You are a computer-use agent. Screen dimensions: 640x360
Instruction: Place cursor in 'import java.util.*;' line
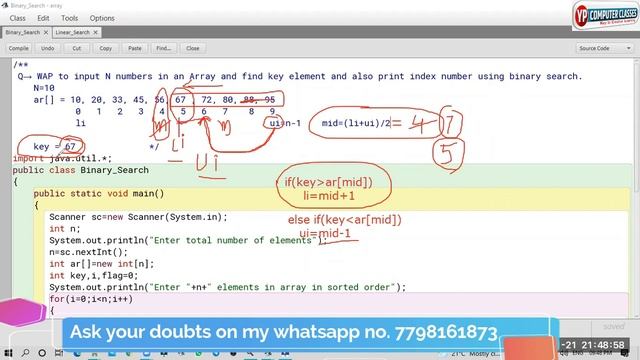[62, 158]
